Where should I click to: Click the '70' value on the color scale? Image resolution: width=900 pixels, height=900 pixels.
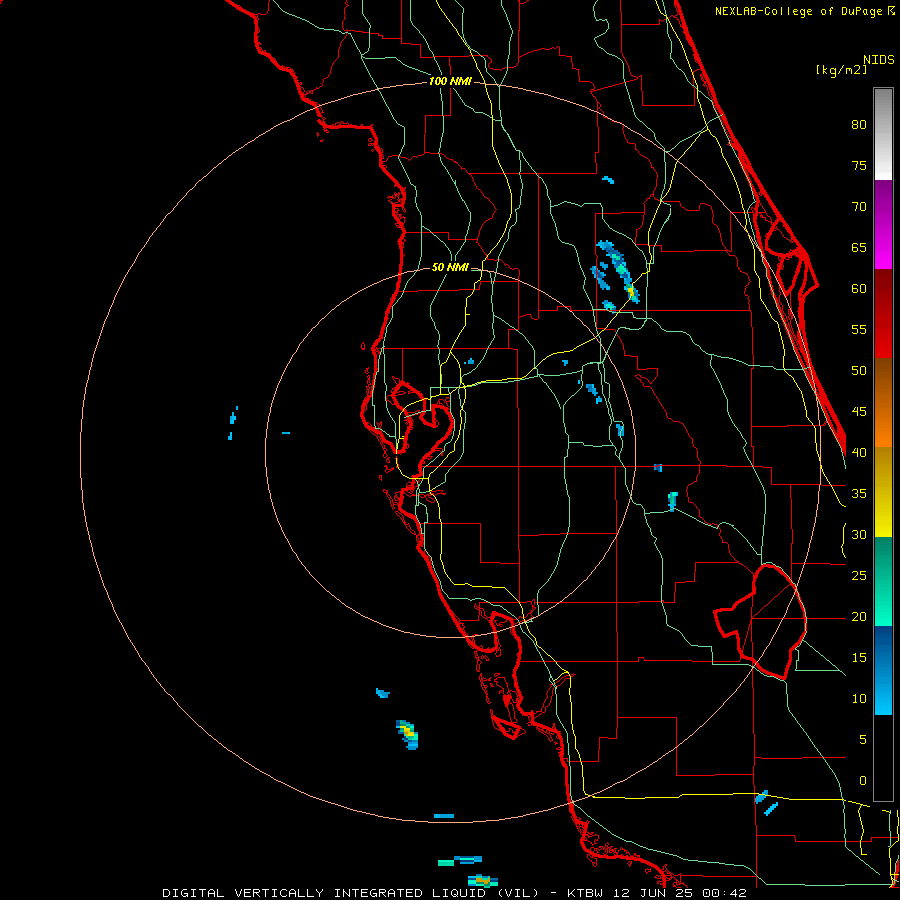tap(859, 207)
